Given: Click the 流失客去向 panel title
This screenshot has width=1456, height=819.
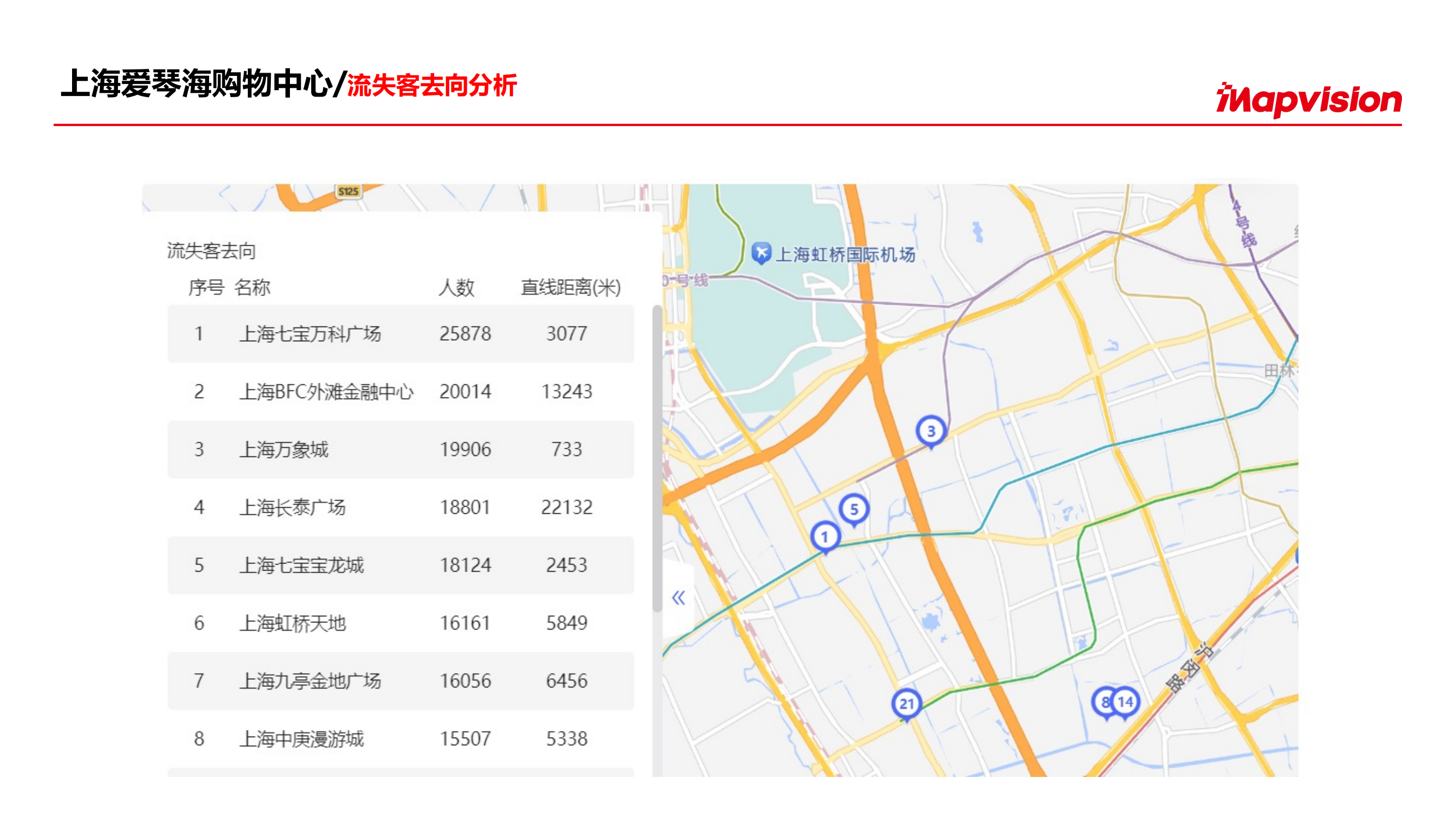Looking at the screenshot, I should coord(211,251).
